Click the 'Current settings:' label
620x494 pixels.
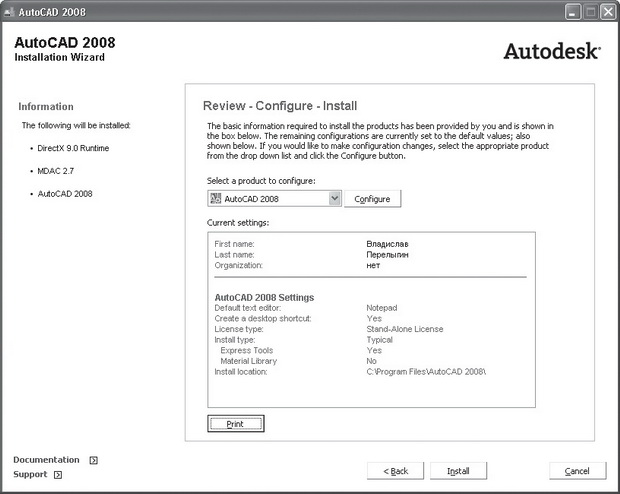tap(238, 223)
